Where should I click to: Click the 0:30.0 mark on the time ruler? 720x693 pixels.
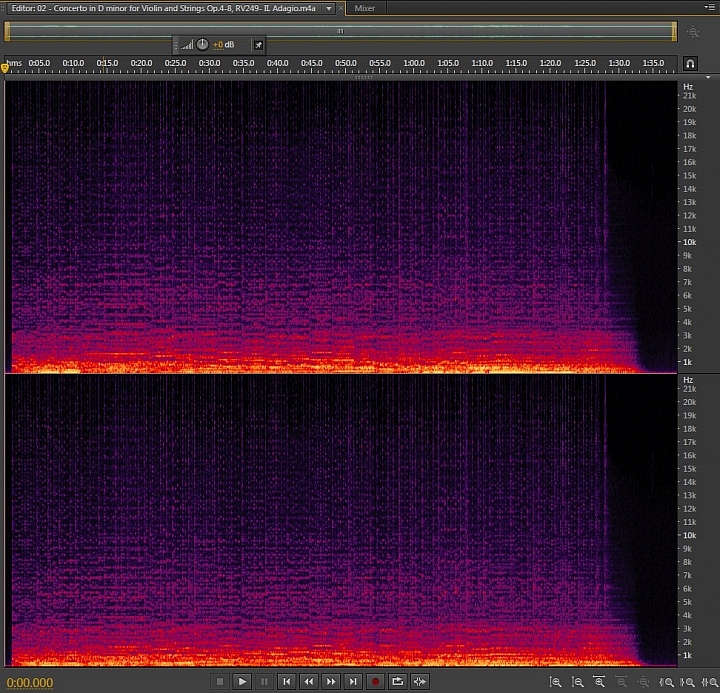[x=209, y=63]
